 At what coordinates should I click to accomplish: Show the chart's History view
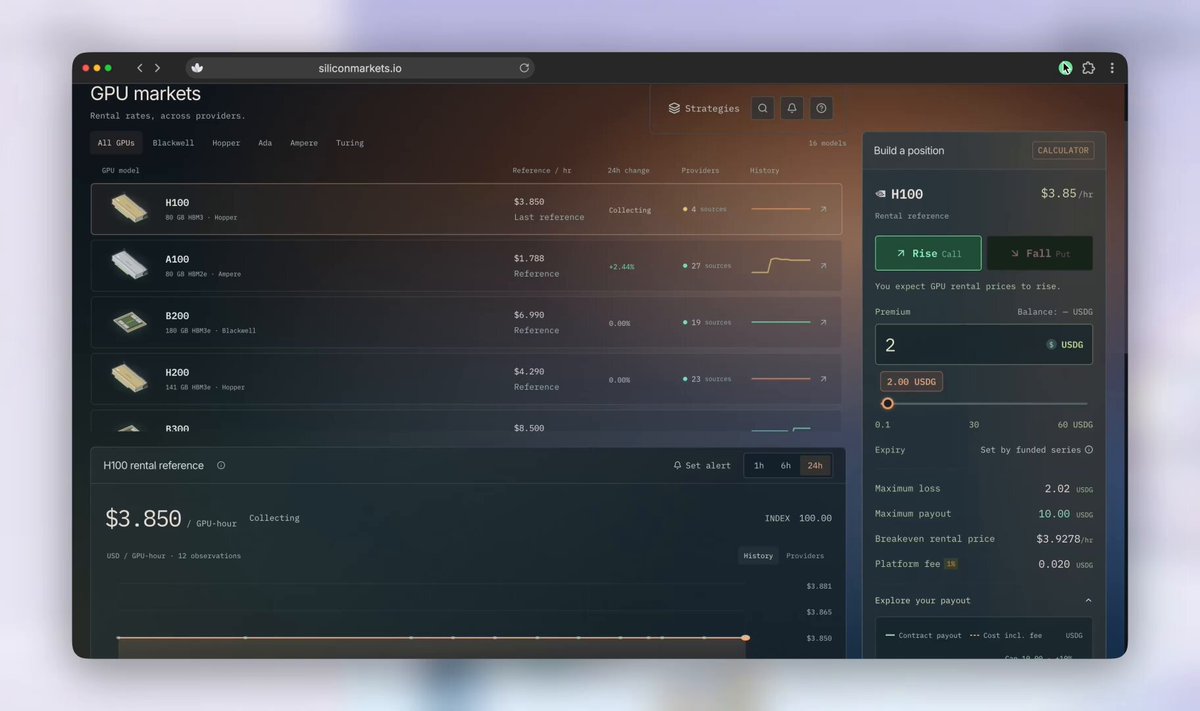758,556
